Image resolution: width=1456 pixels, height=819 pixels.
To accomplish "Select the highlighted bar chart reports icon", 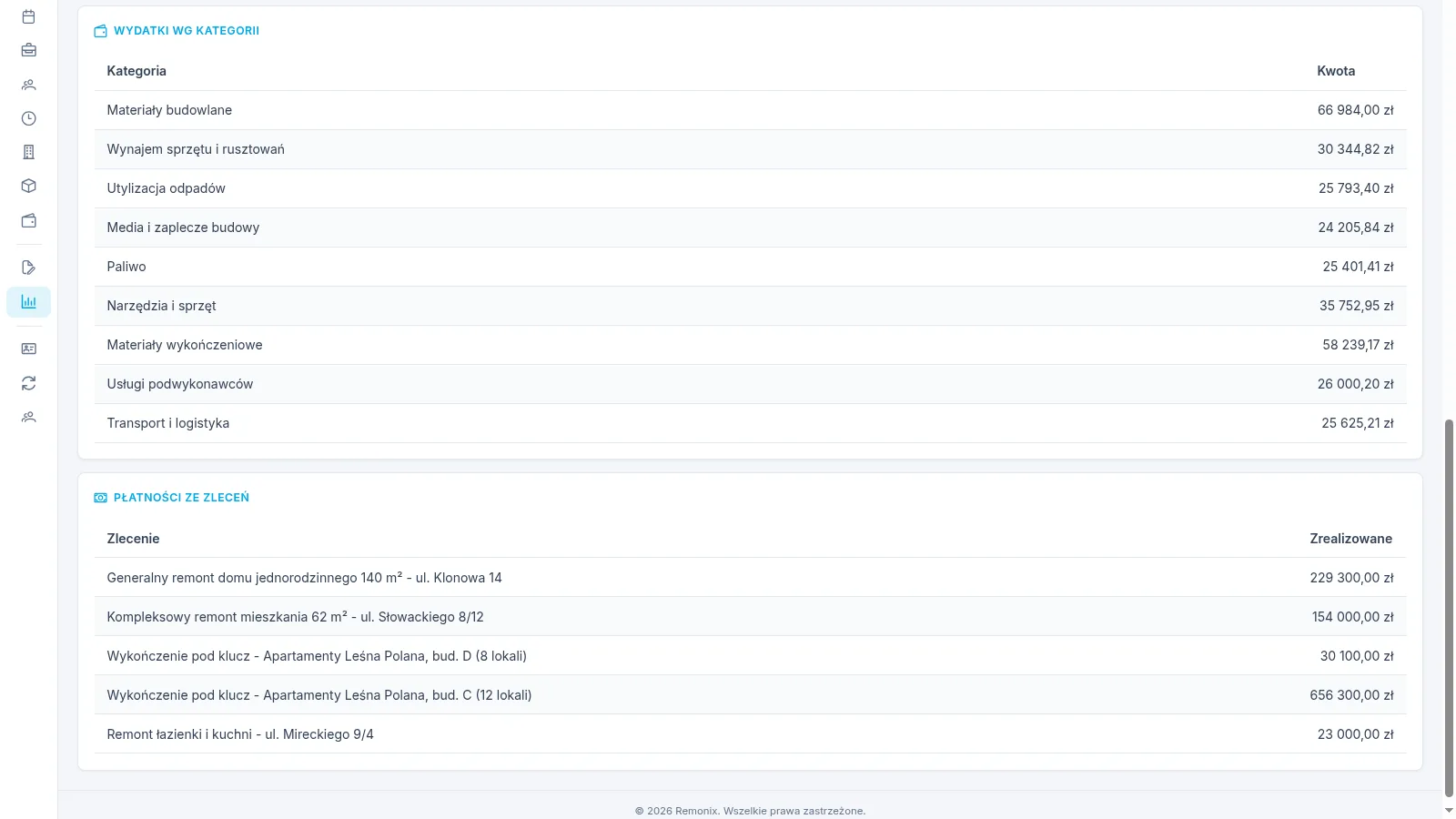I will pyautogui.click(x=28, y=302).
